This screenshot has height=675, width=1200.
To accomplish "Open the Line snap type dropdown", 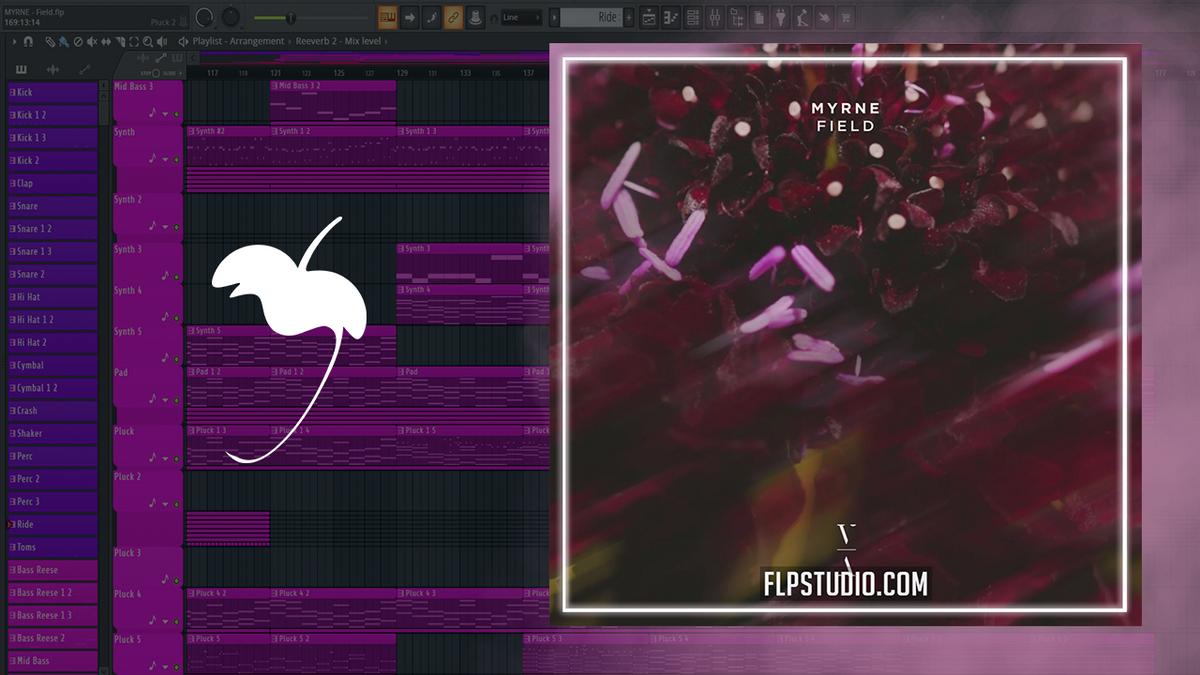I will click(x=524, y=17).
